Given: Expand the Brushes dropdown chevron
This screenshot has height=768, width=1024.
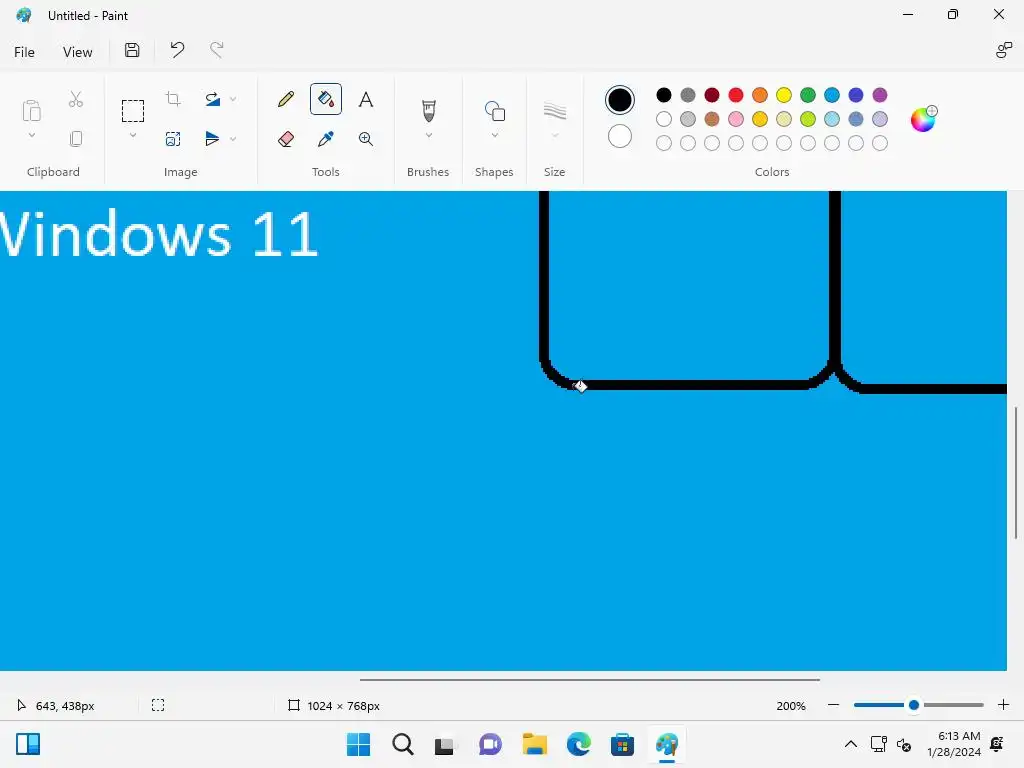Looking at the screenshot, I should (428, 135).
